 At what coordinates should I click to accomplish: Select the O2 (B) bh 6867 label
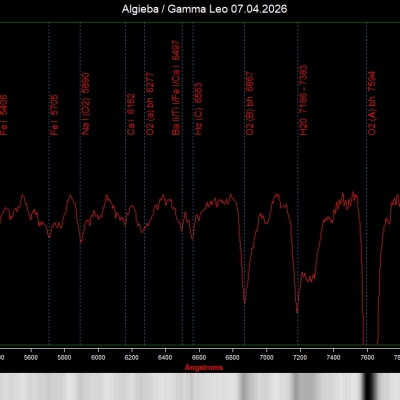(250, 103)
